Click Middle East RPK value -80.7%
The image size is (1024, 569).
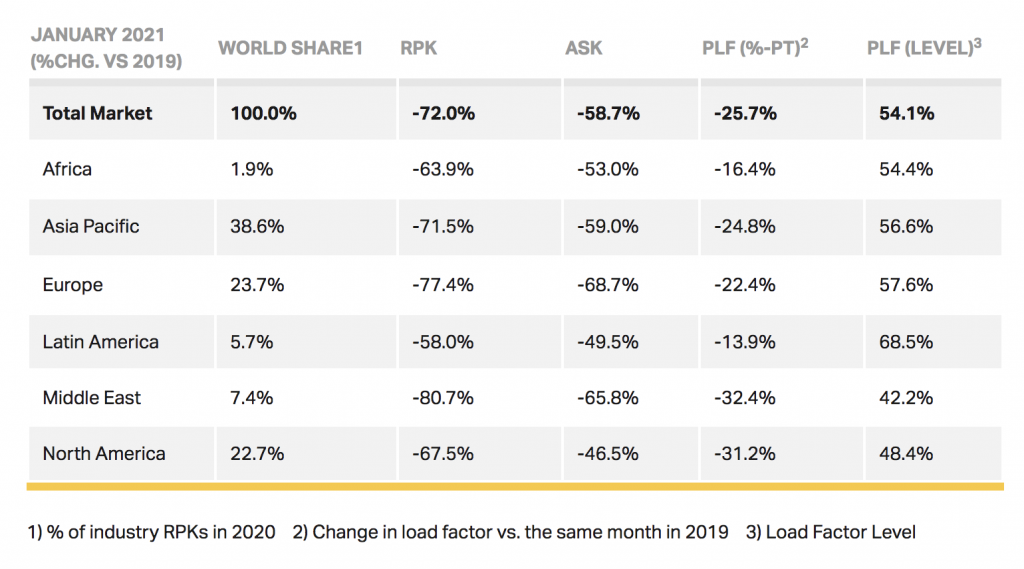pos(443,397)
